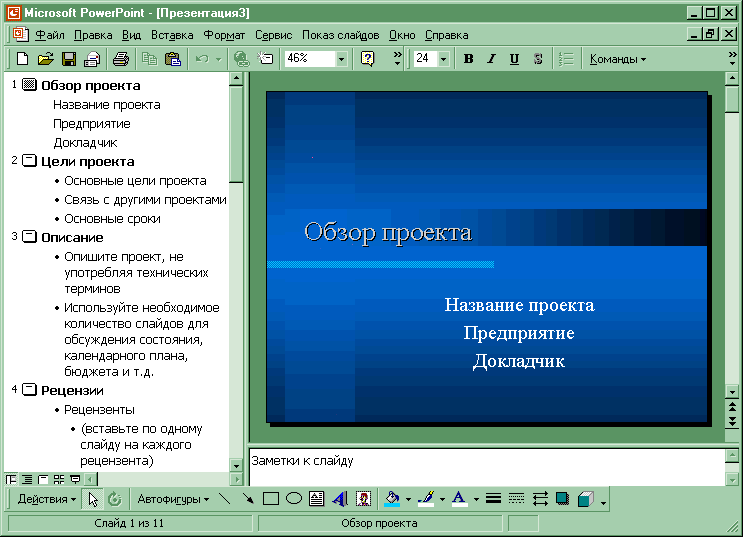
Task: Select the Free Rotate tool
Action: click(115, 499)
